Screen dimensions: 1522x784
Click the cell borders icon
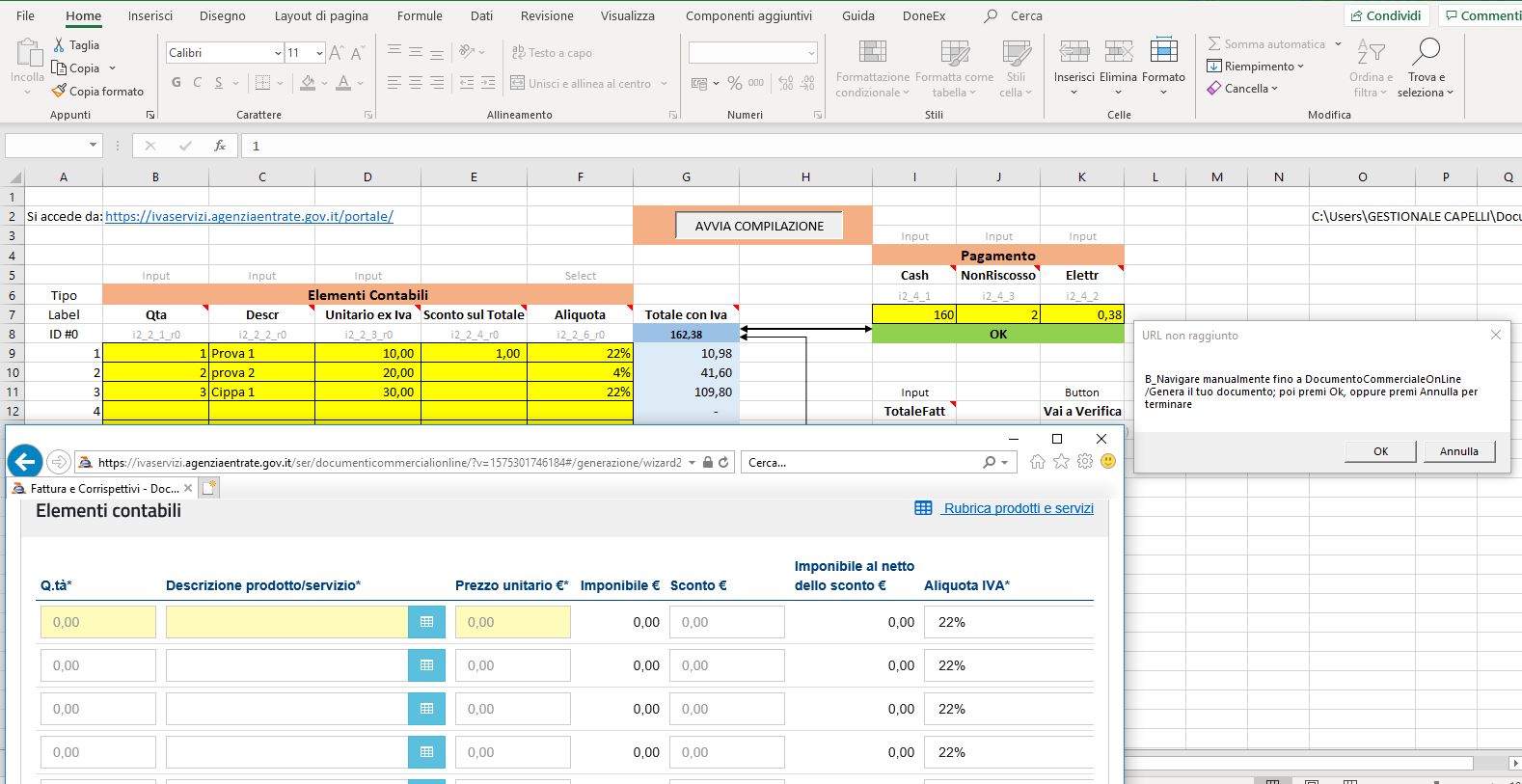tap(262, 83)
